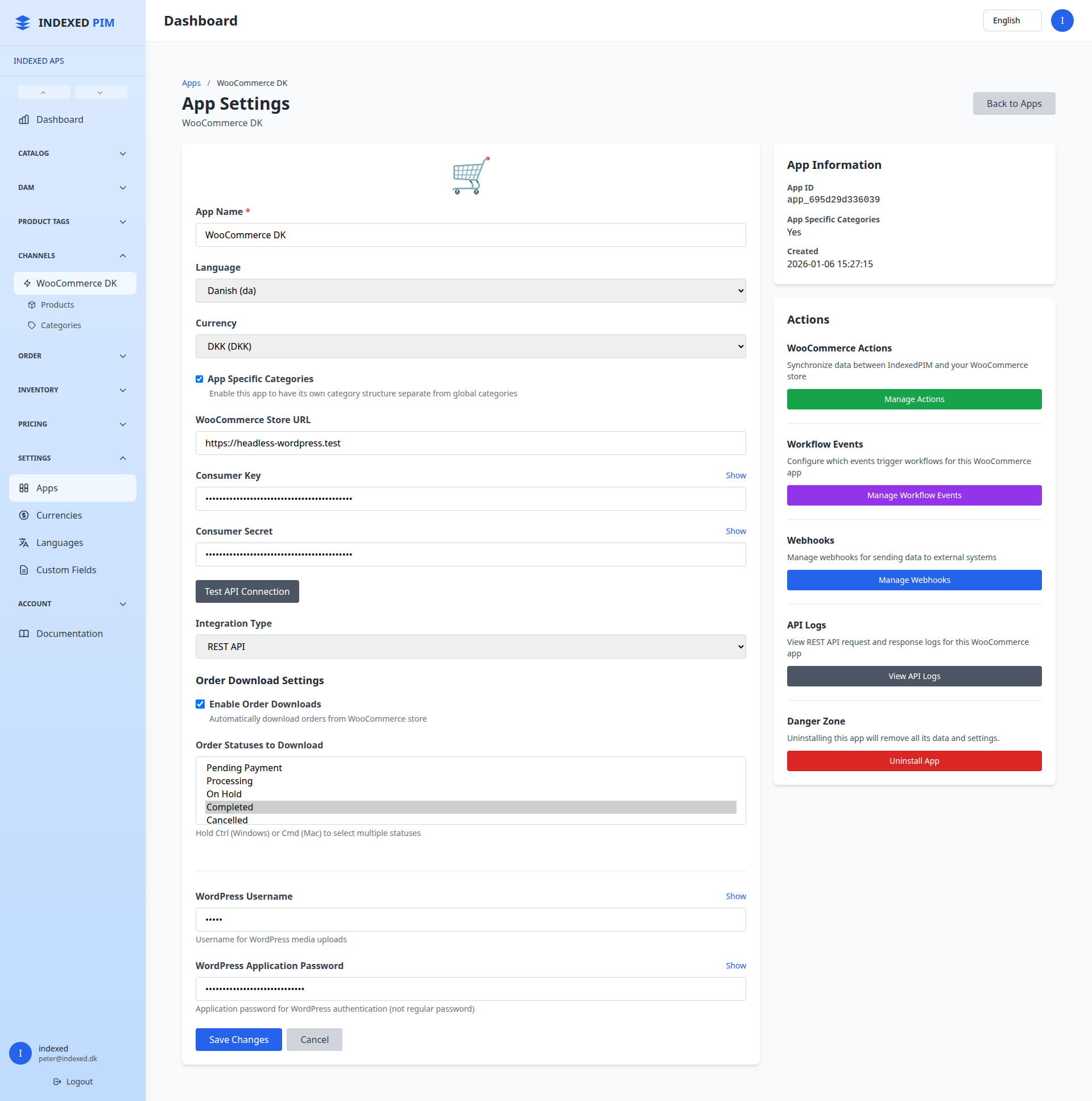The width and height of the screenshot is (1092, 1101).
Task: Click Save Changes
Action: pyautogui.click(x=238, y=1039)
